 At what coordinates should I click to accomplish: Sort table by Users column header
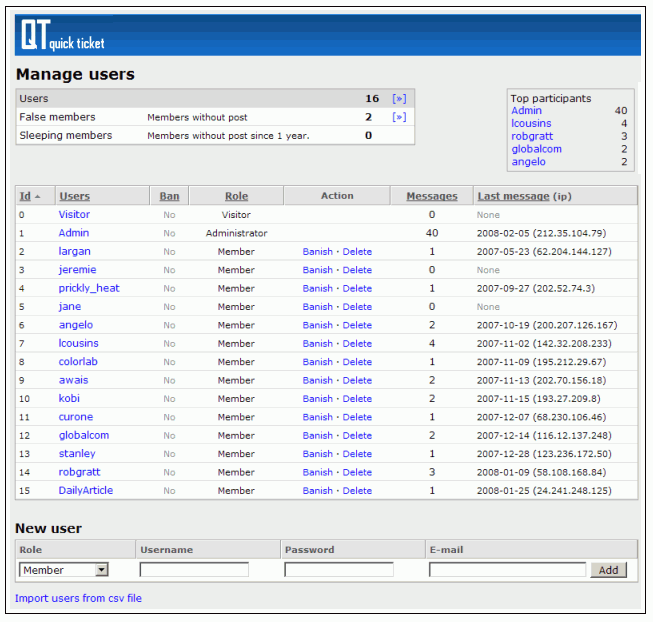pyautogui.click(x=74, y=196)
